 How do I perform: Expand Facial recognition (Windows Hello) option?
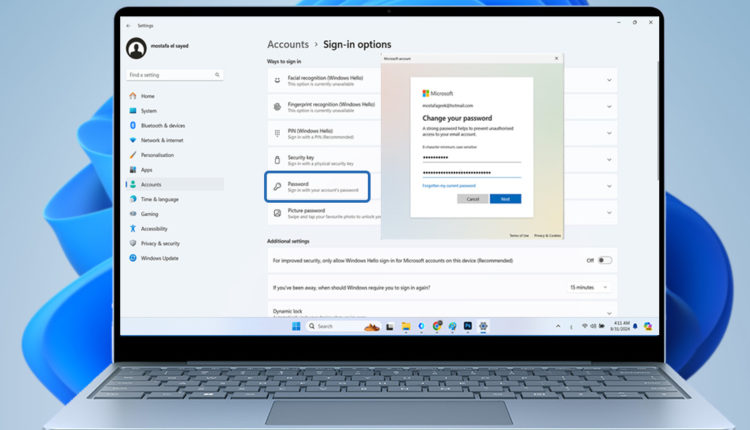608,79
